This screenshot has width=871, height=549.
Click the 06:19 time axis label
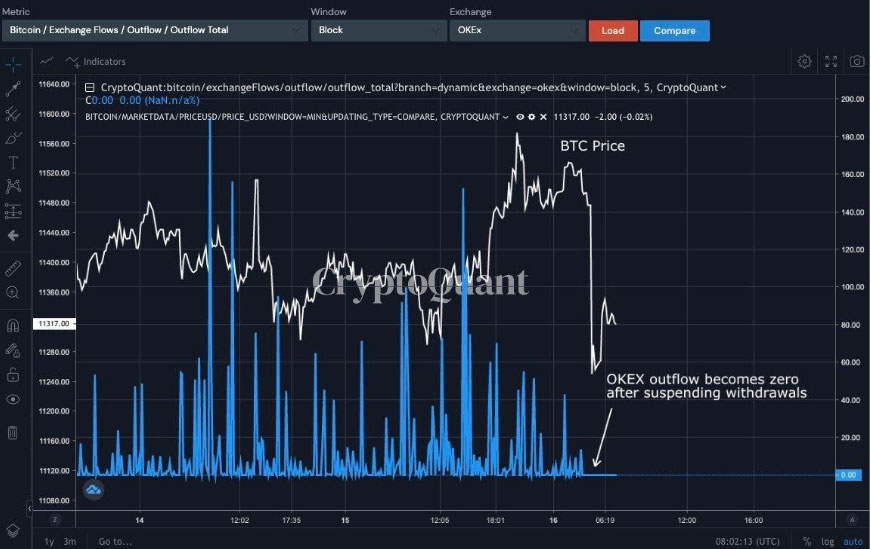point(605,520)
